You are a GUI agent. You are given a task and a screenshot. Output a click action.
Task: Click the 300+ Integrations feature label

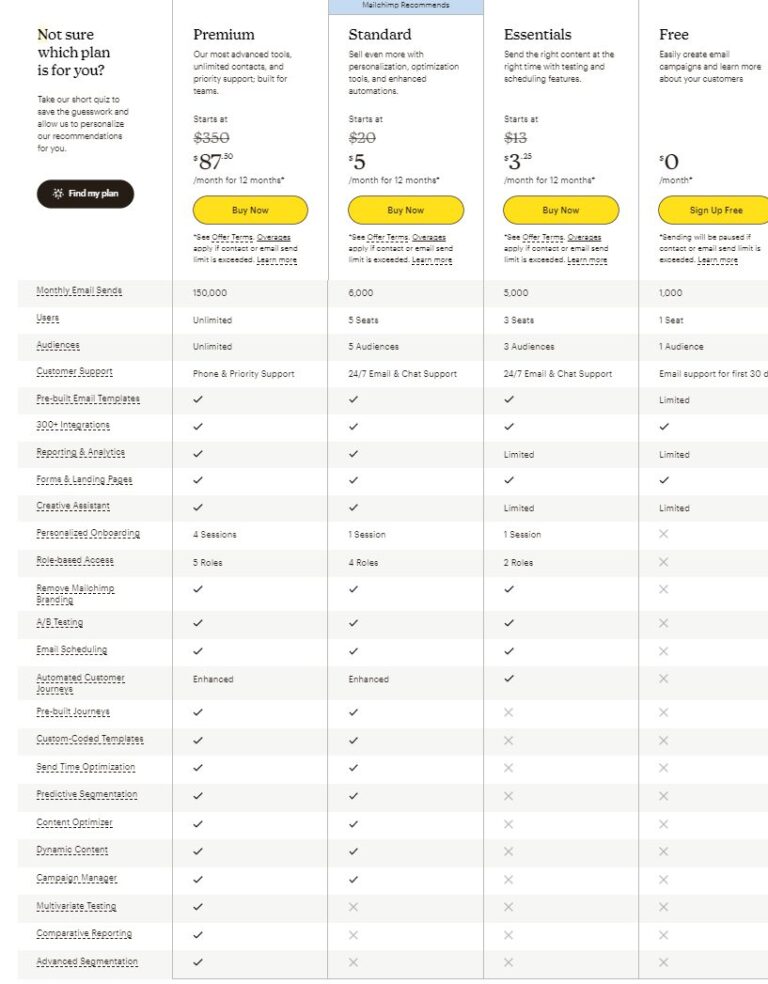[x=73, y=426]
